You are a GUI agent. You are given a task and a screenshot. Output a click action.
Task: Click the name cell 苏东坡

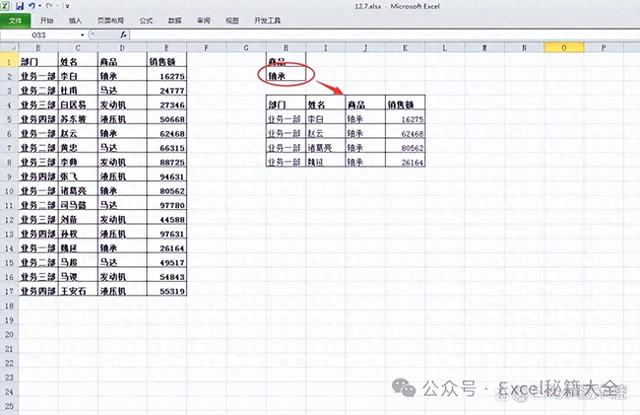78,119
